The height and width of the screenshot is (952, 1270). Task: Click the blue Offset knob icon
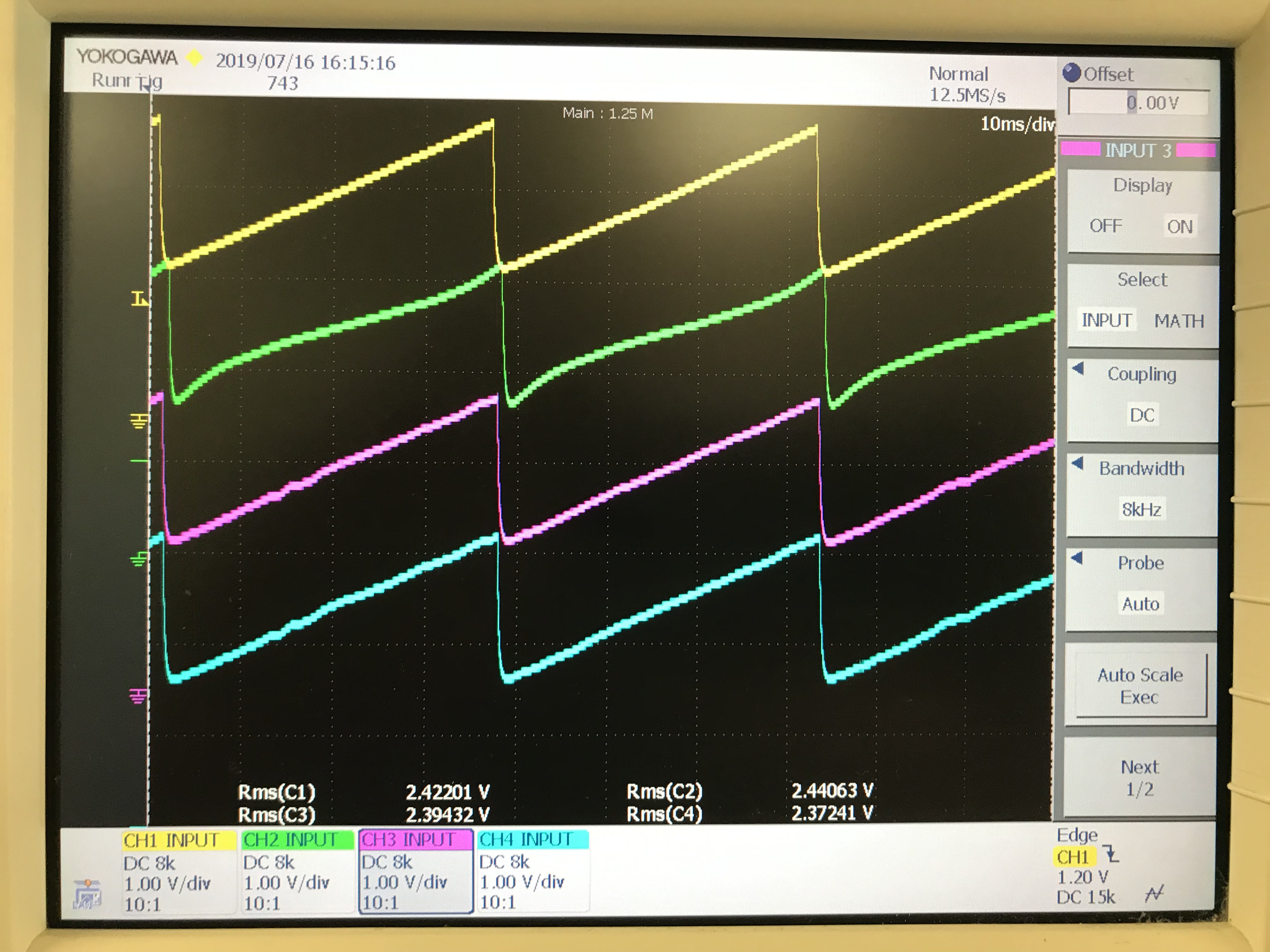point(1071,73)
